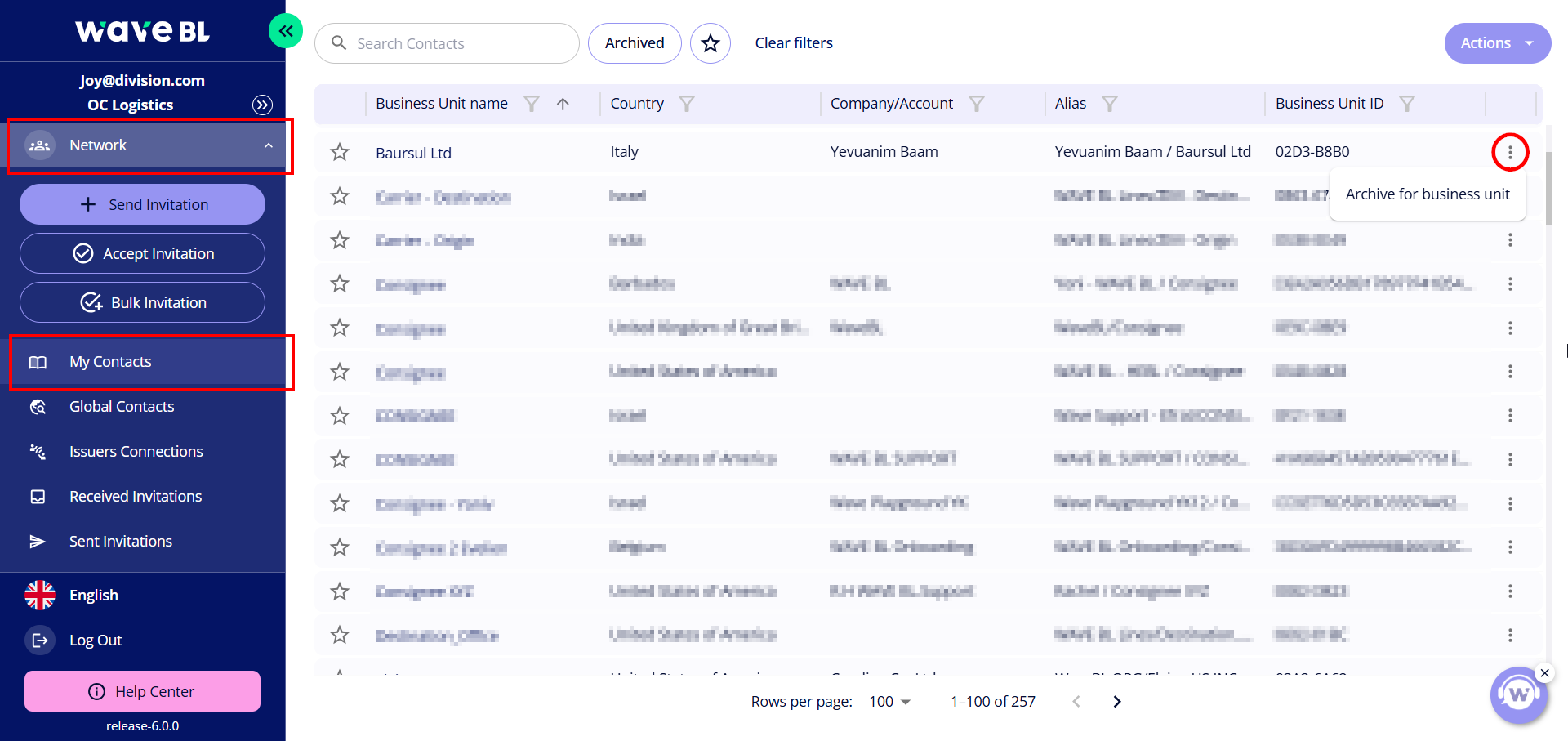Toggle the Archived filter
Viewport: 1568px width, 741px height.
[635, 43]
